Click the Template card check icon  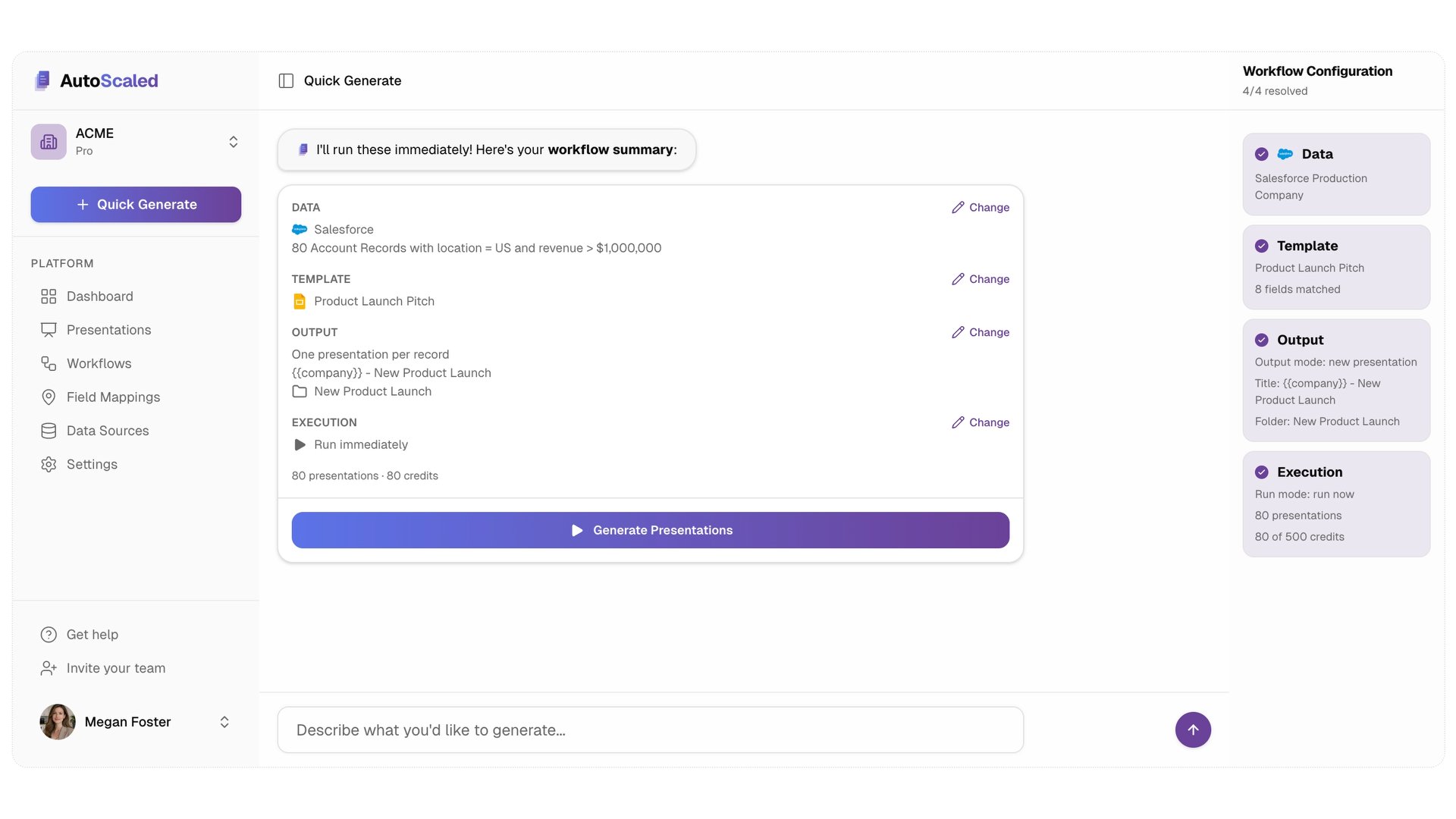click(1262, 246)
